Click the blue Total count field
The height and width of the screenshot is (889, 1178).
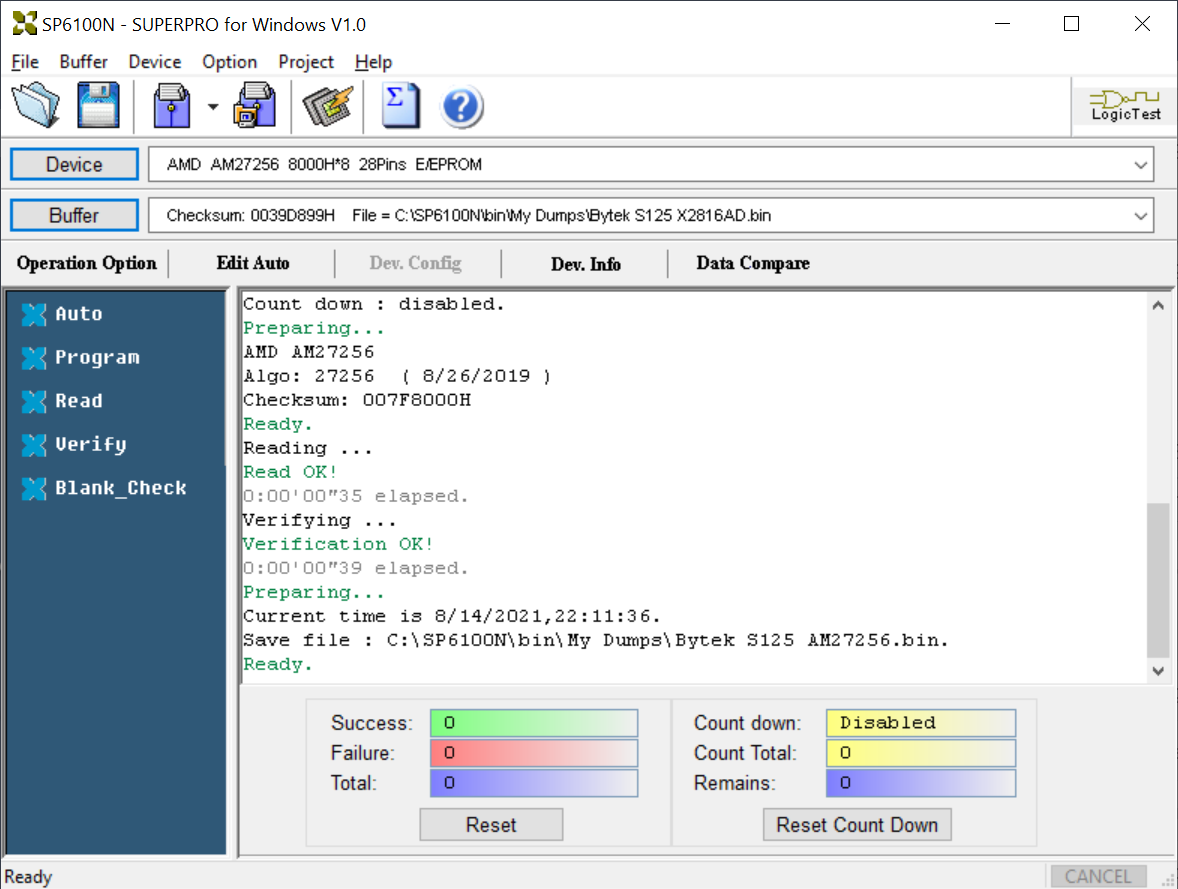(x=533, y=783)
